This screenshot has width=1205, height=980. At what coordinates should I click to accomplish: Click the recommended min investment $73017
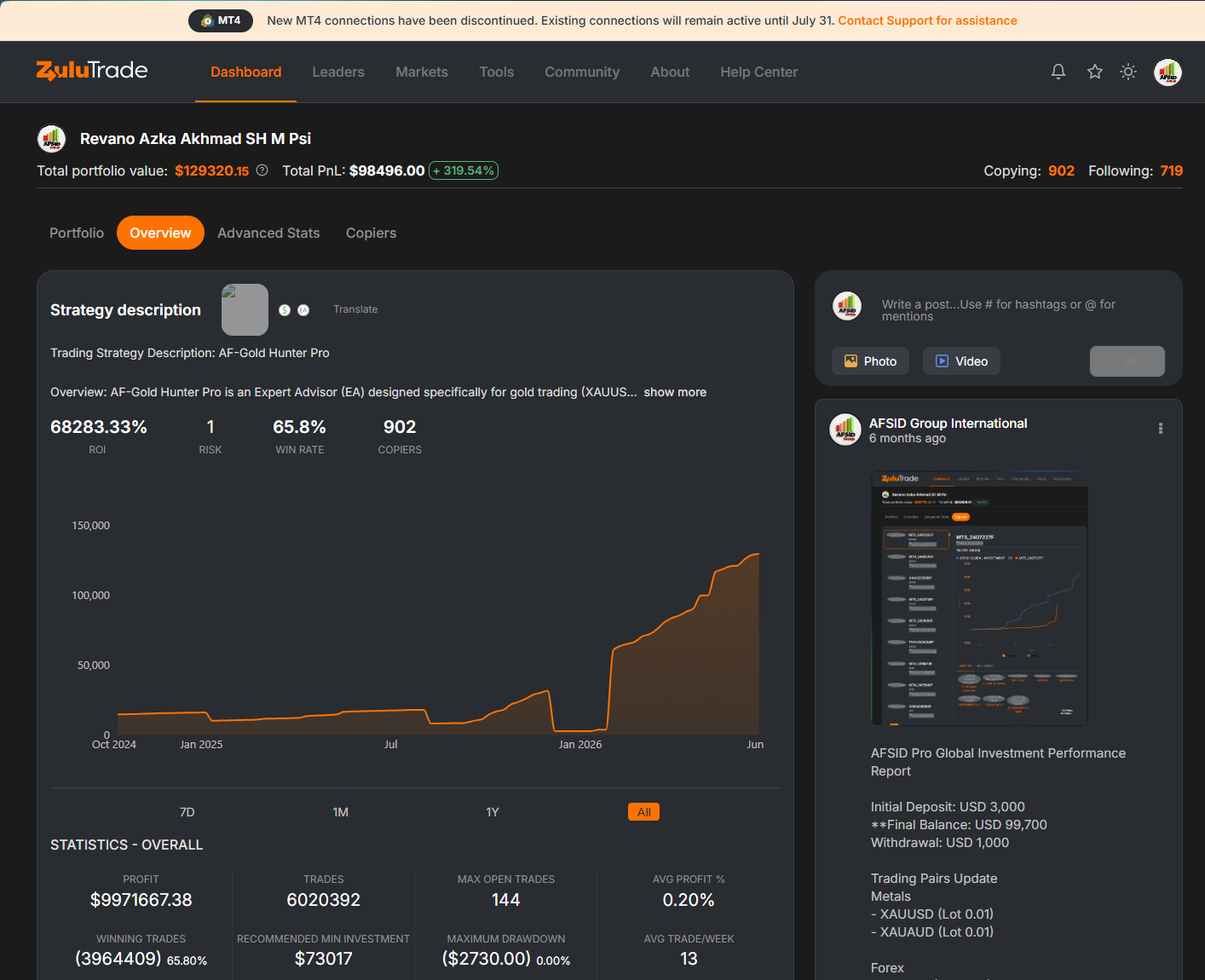coord(324,959)
